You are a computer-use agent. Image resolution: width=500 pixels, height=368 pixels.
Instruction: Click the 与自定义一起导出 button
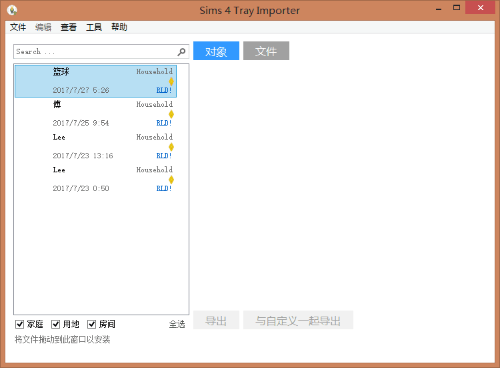coord(298,320)
